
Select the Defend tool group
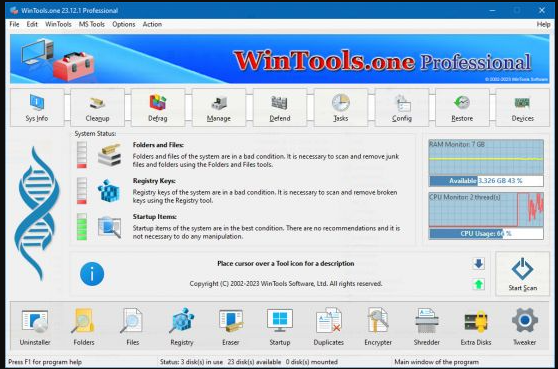(x=280, y=107)
